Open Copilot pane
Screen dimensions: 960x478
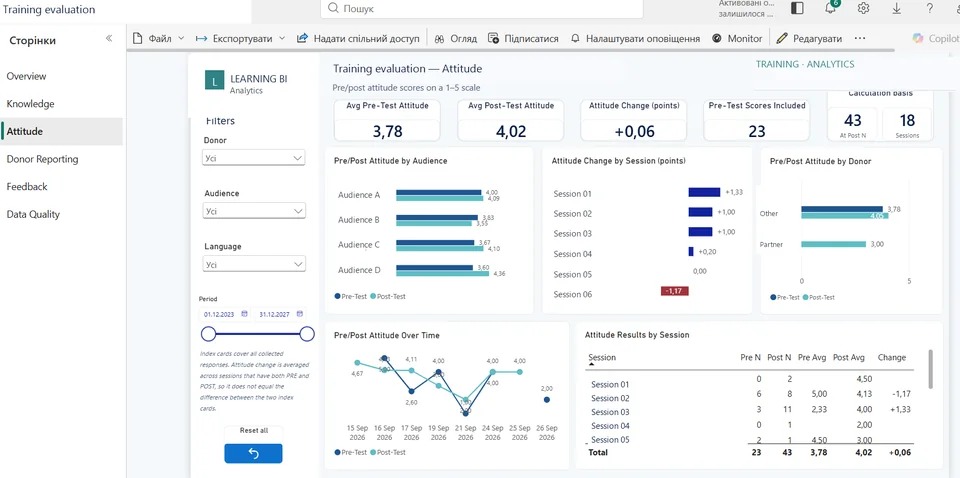[935, 38]
